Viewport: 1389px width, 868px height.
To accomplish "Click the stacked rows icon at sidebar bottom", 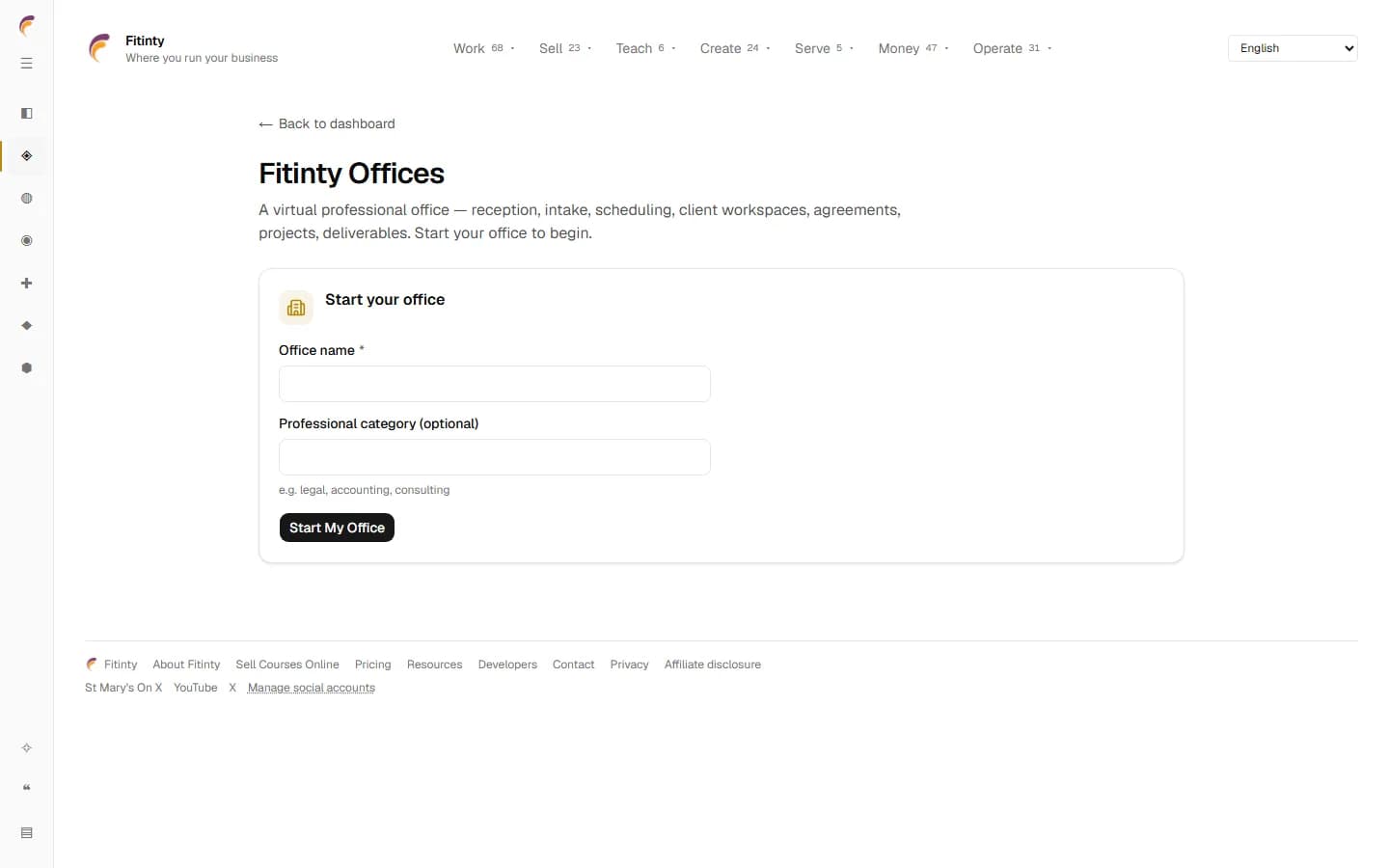I will coord(27,833).
